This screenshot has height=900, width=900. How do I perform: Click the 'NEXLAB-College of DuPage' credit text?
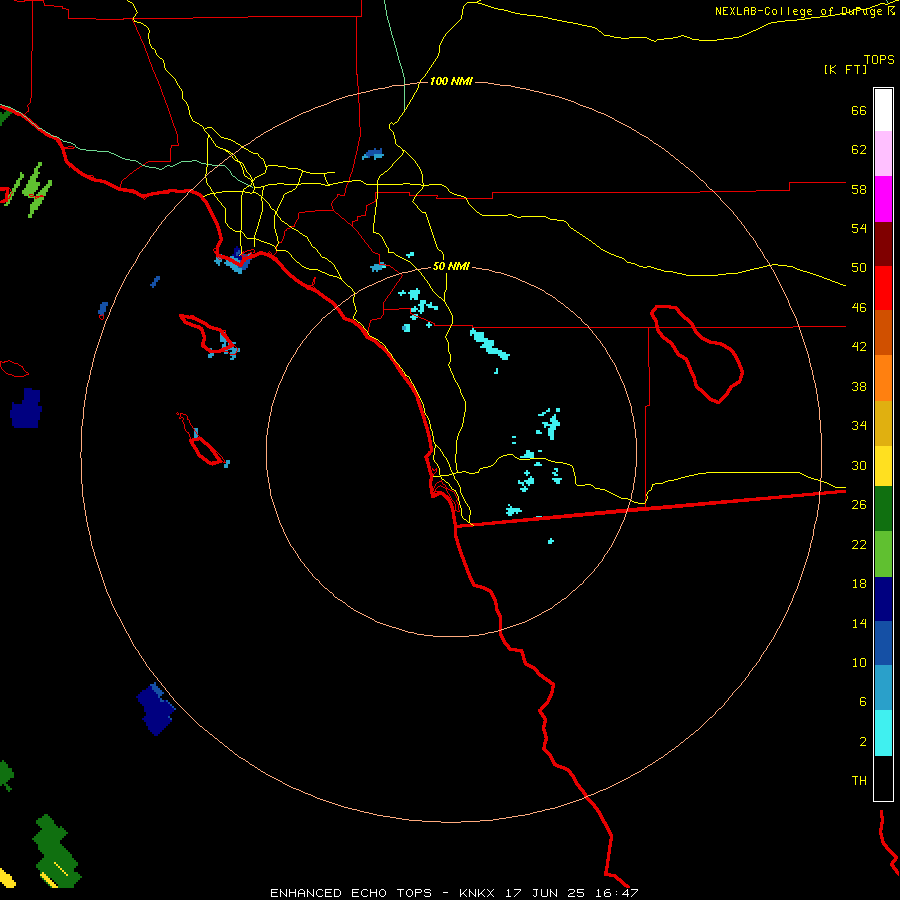[798, 11]
